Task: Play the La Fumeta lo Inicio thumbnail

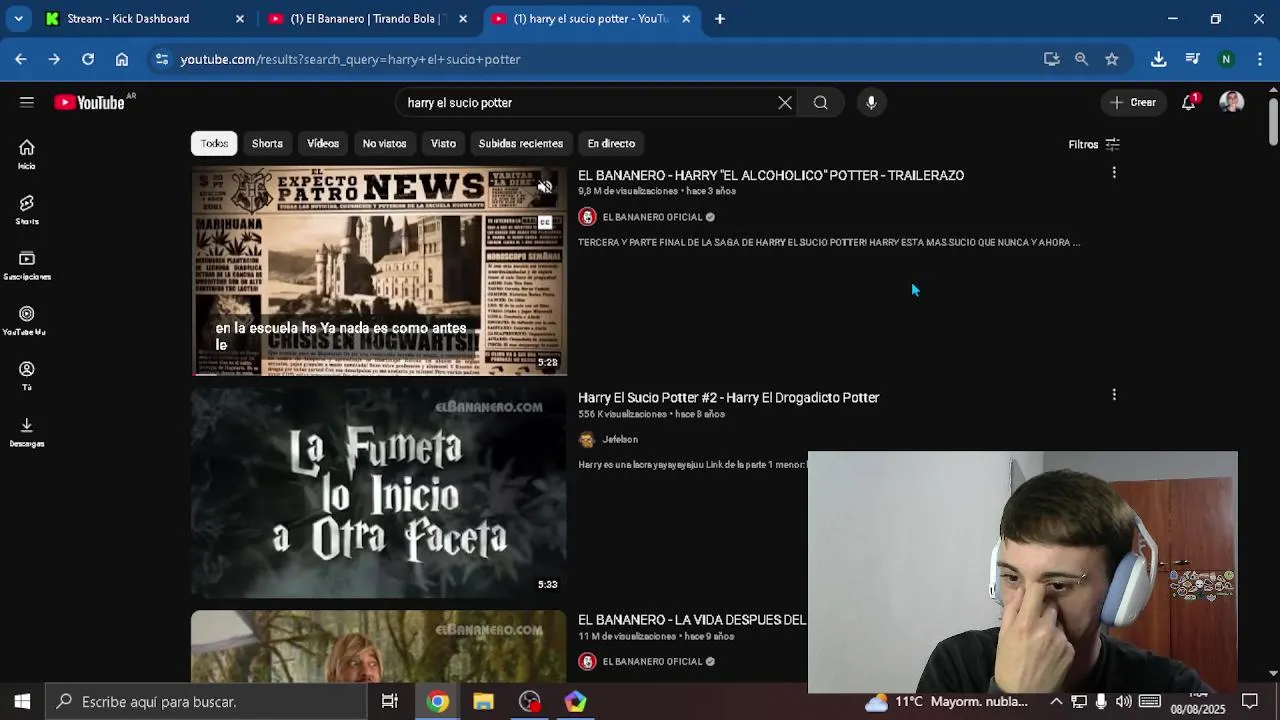Action: 379,493
